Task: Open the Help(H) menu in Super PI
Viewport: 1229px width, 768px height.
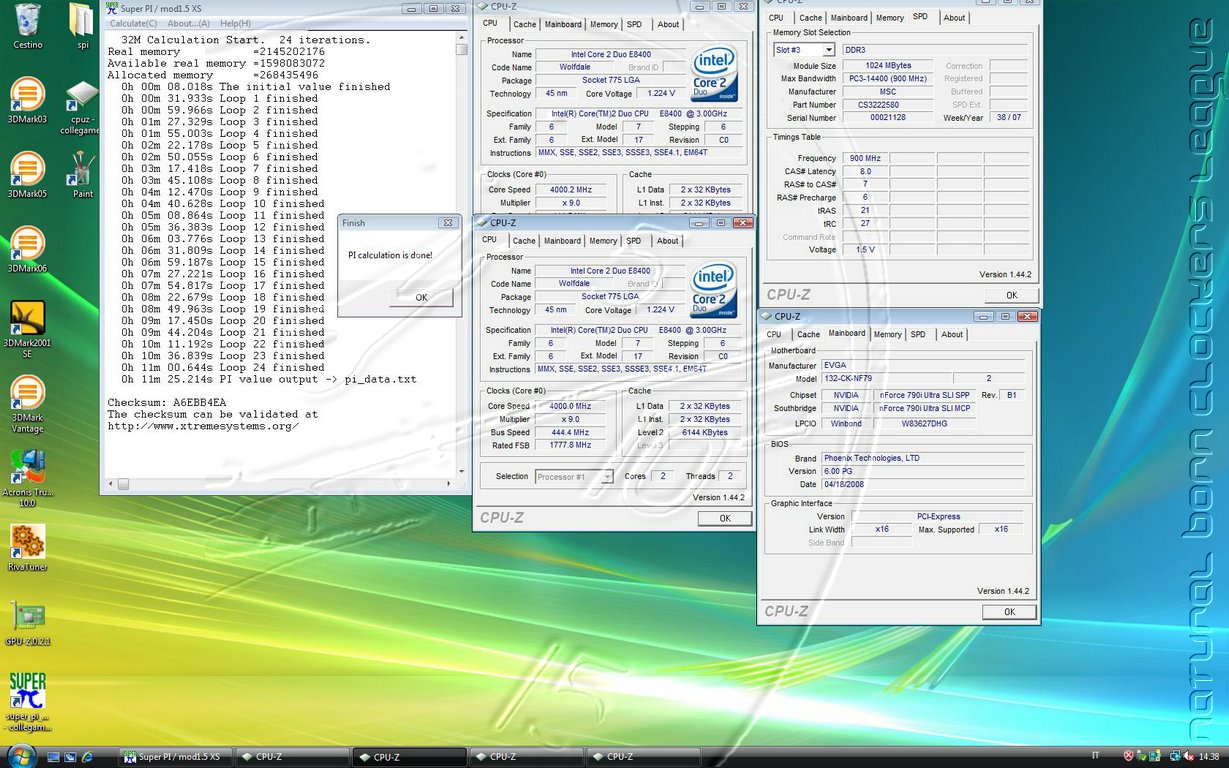Action: pos(235,23)
